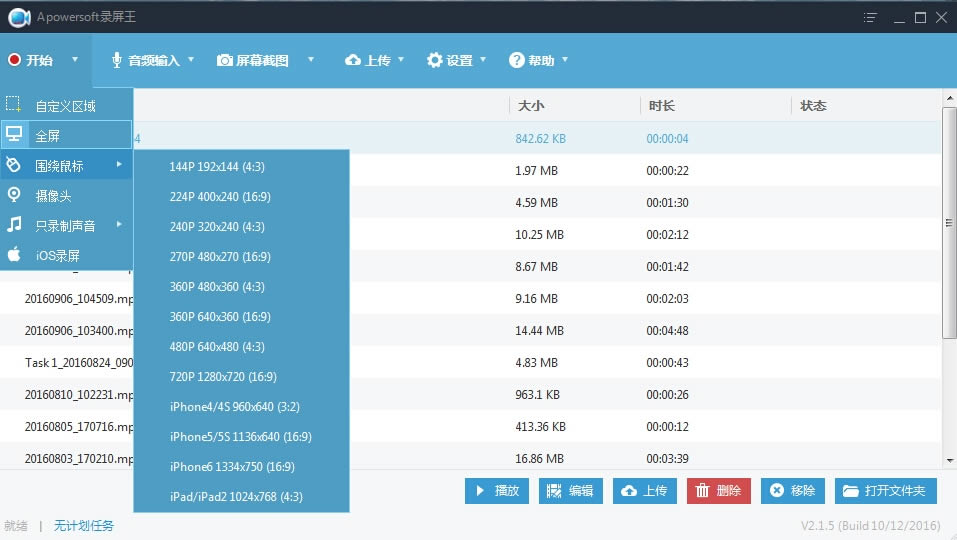Expand the 只录制声音 submenu arrow
Screen dimensions: 957x540
(x=119, y=225)
